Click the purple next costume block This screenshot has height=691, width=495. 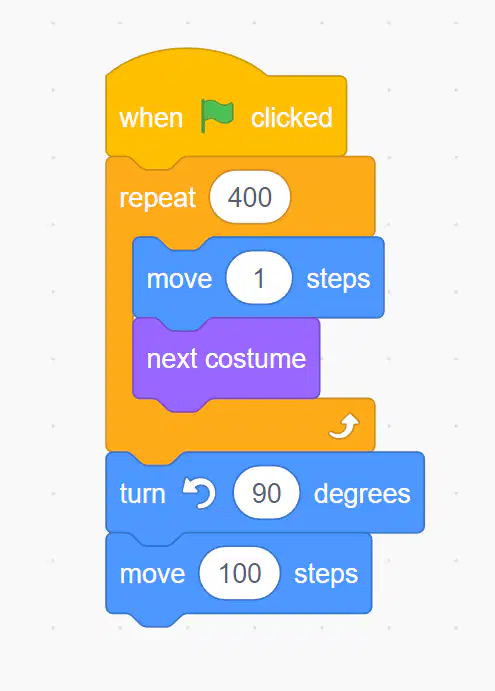coord(226,358)
